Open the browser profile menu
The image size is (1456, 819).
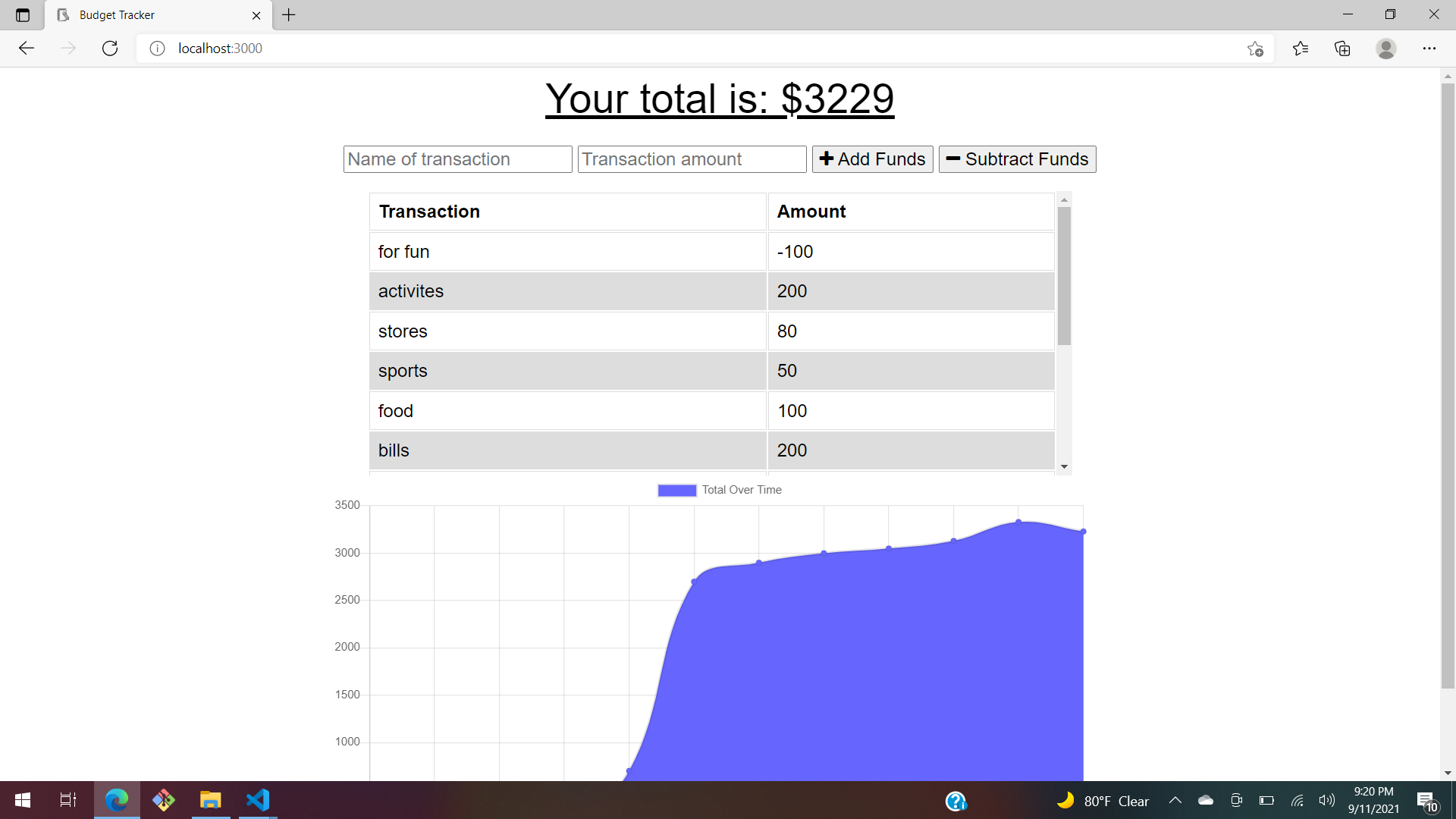1385,48
